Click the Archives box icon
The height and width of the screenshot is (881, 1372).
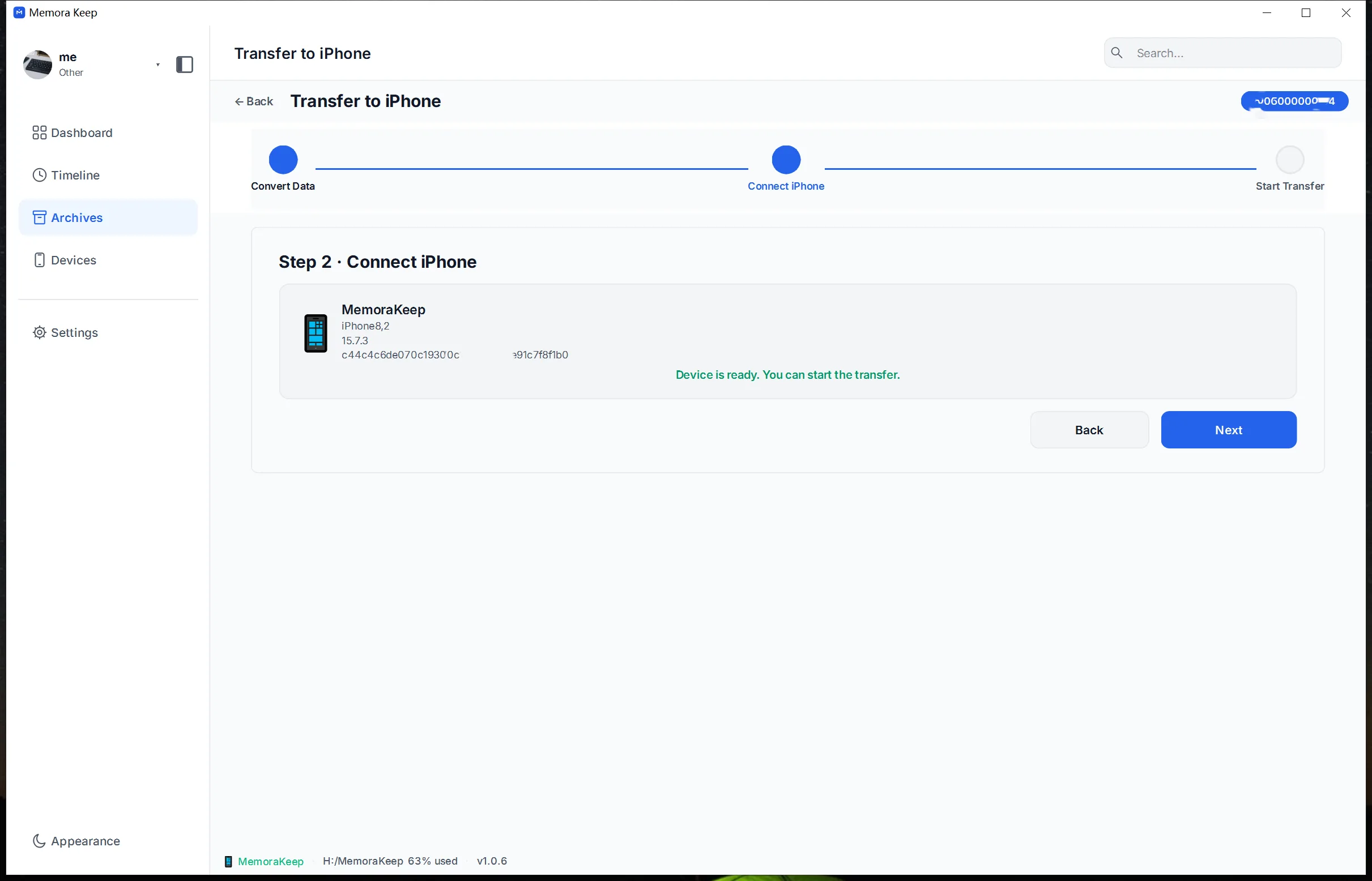[40, 217]
